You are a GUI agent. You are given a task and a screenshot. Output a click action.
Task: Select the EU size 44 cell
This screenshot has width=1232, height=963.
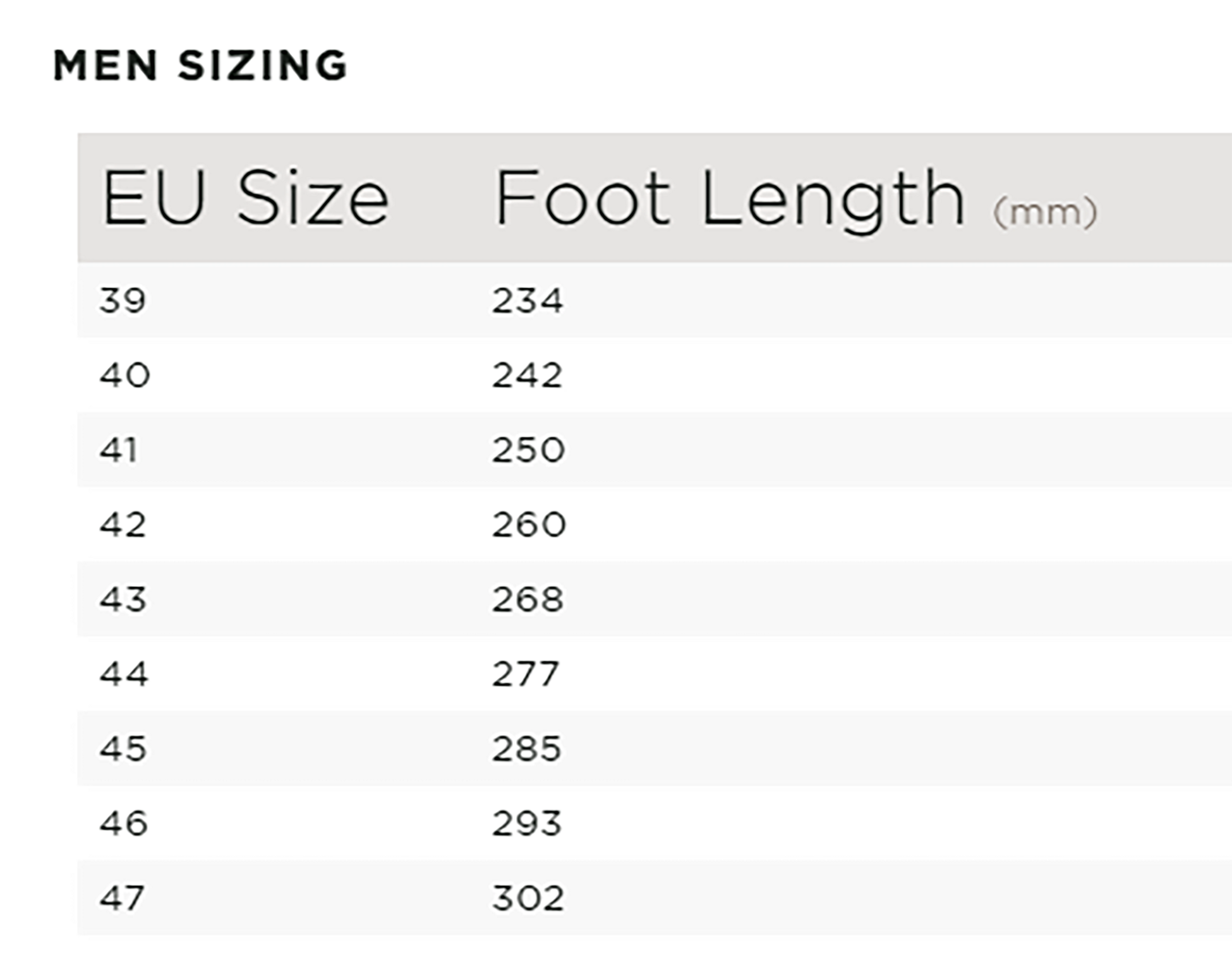[x=124, y=674]
